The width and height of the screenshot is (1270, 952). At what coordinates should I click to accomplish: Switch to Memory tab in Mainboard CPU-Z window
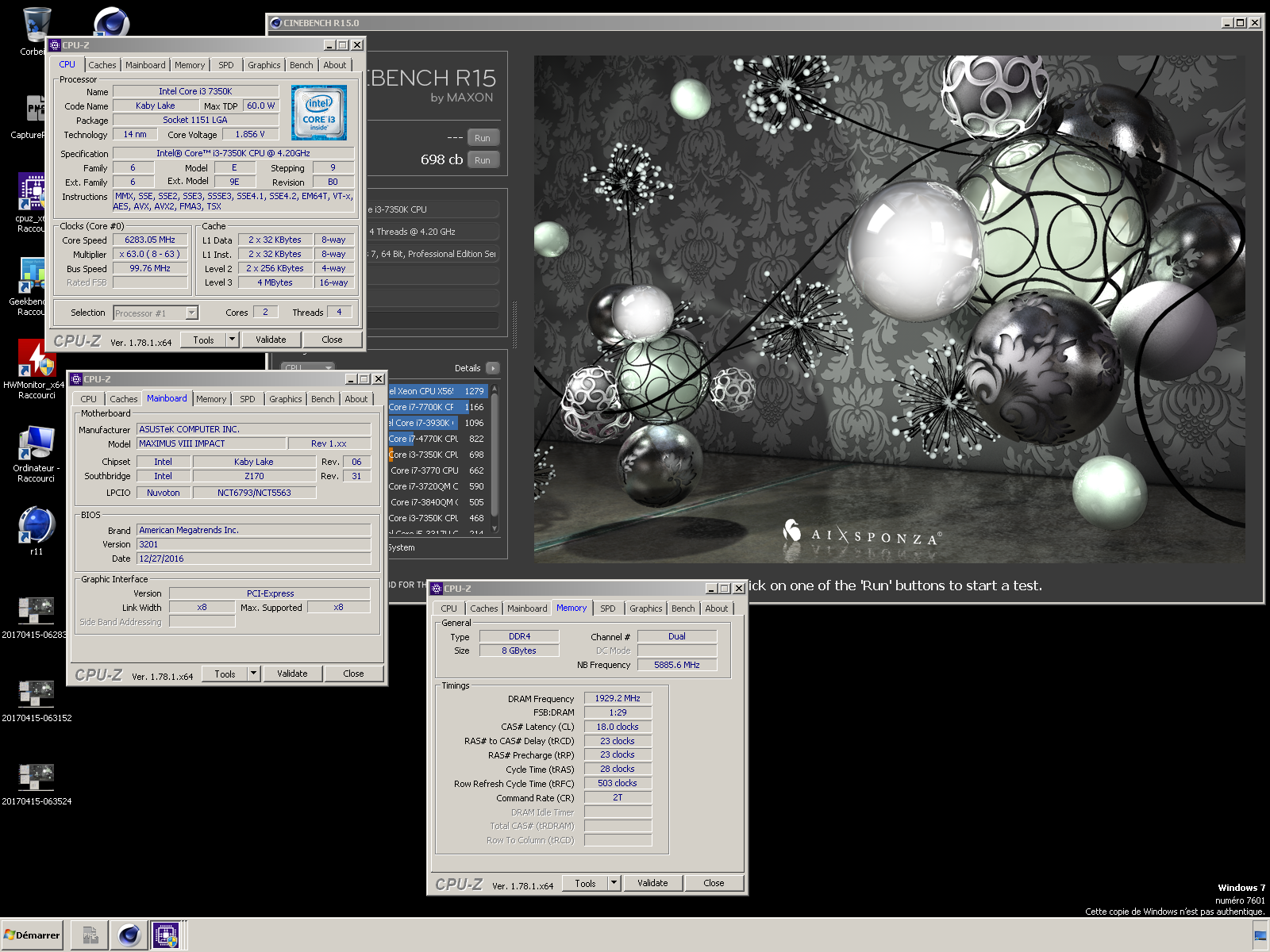[x=211, y=399]
